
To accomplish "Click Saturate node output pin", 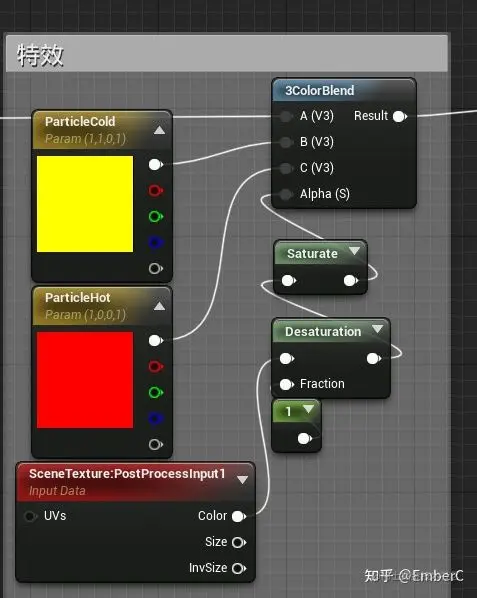I will (351, 281).
